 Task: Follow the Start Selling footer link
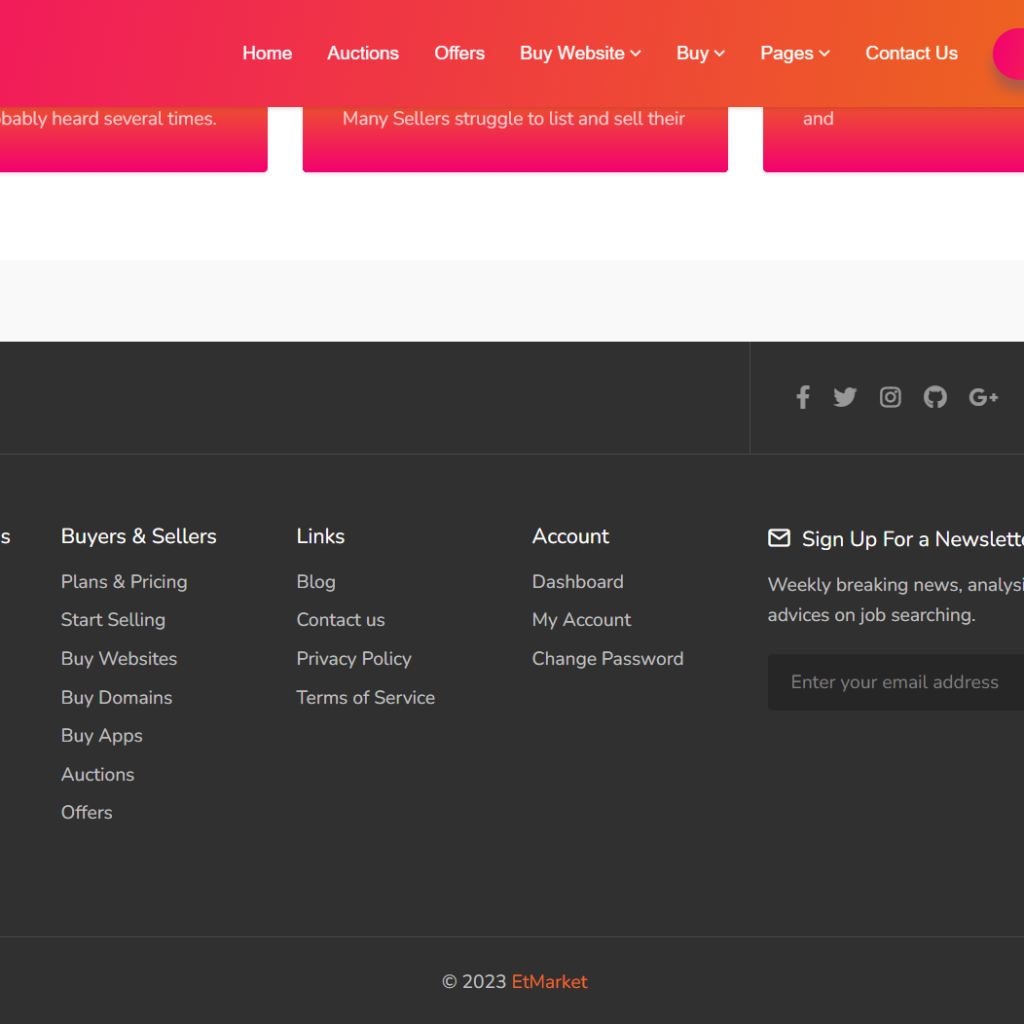coord(113,620)
